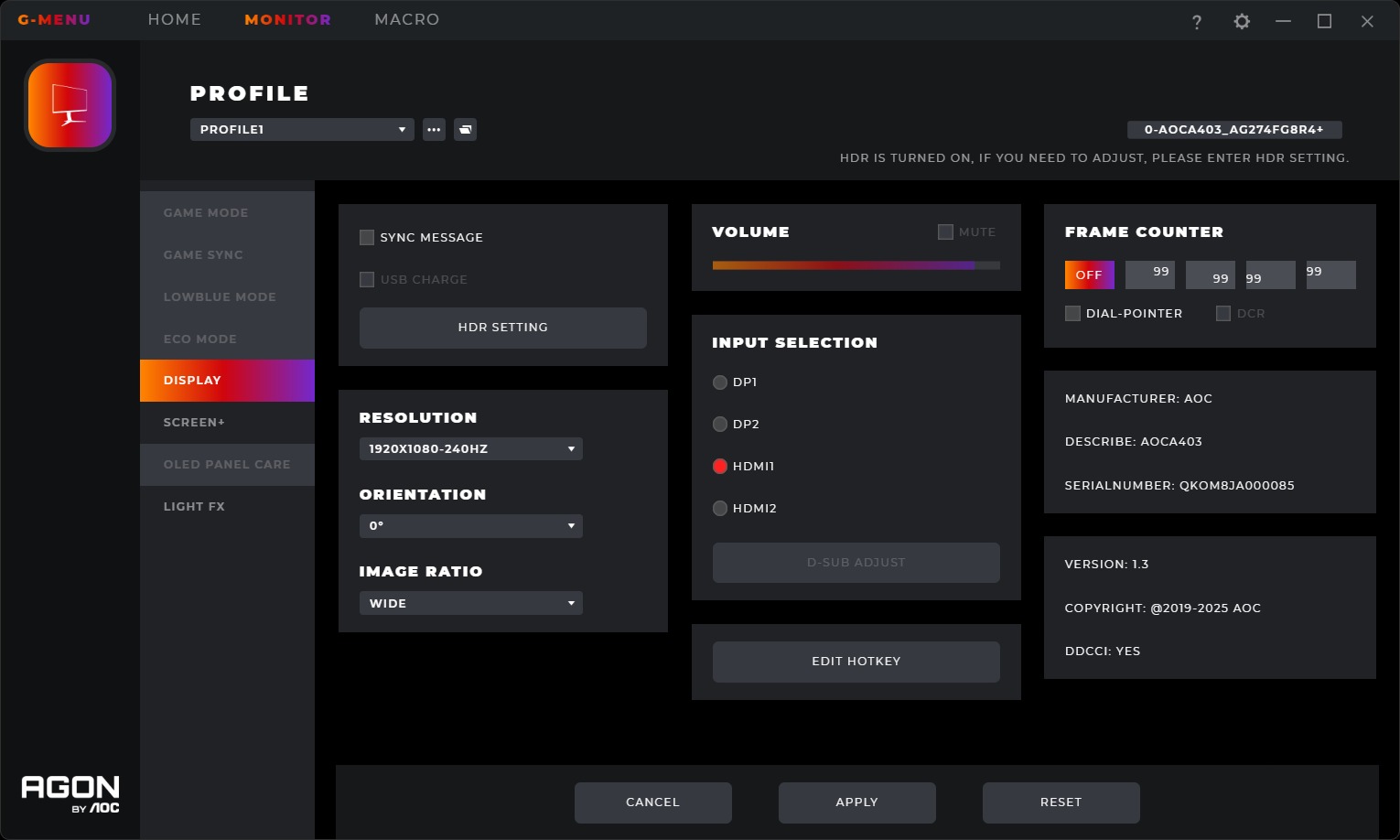1400x840 pixels.
Task: Close the G-Menu window
Action: (1367, 21)
